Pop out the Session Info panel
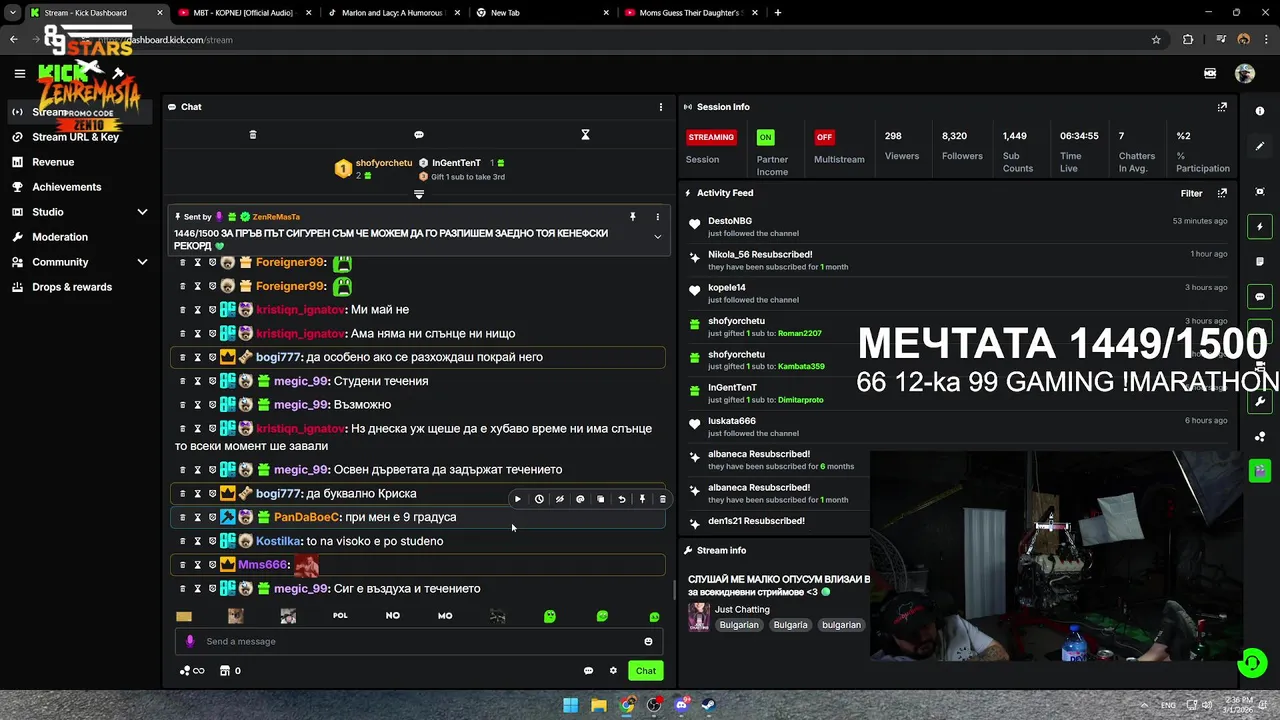This screenshot has width=1280, height=720. (x=1222, y=107)
